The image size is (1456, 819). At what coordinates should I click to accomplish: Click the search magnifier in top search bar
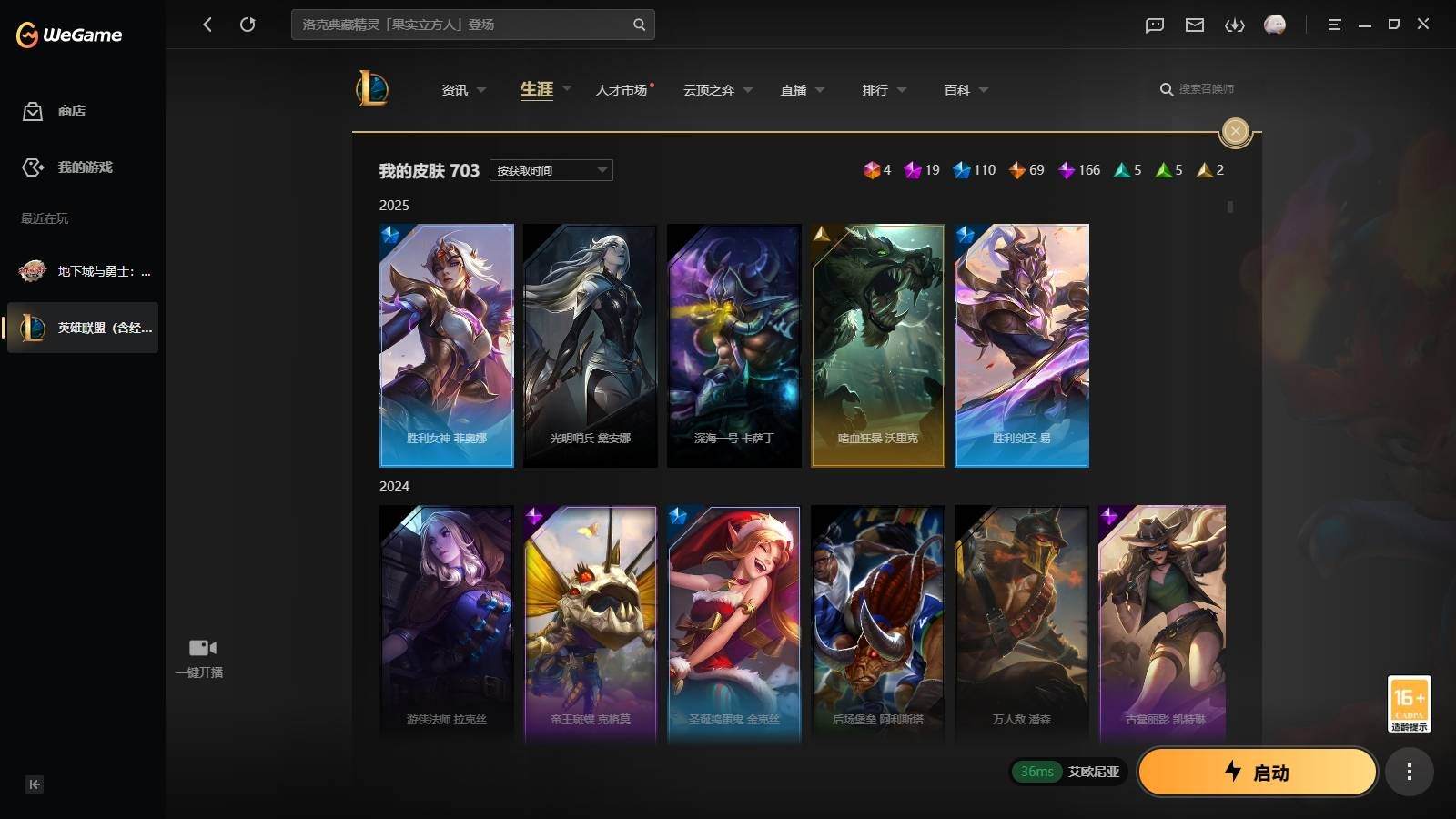point(639,25)
